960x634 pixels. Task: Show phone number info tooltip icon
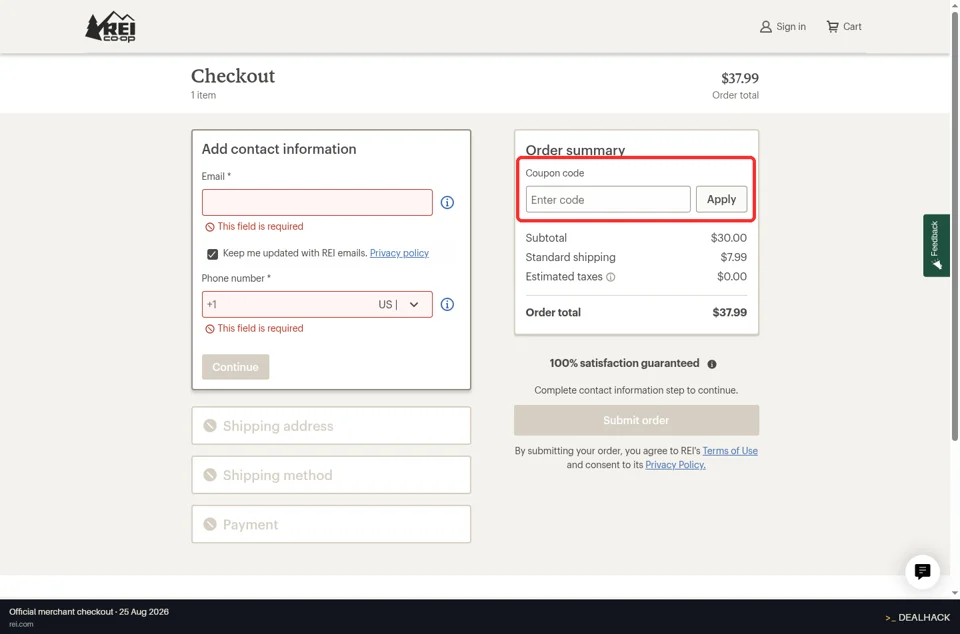[448, 305]
